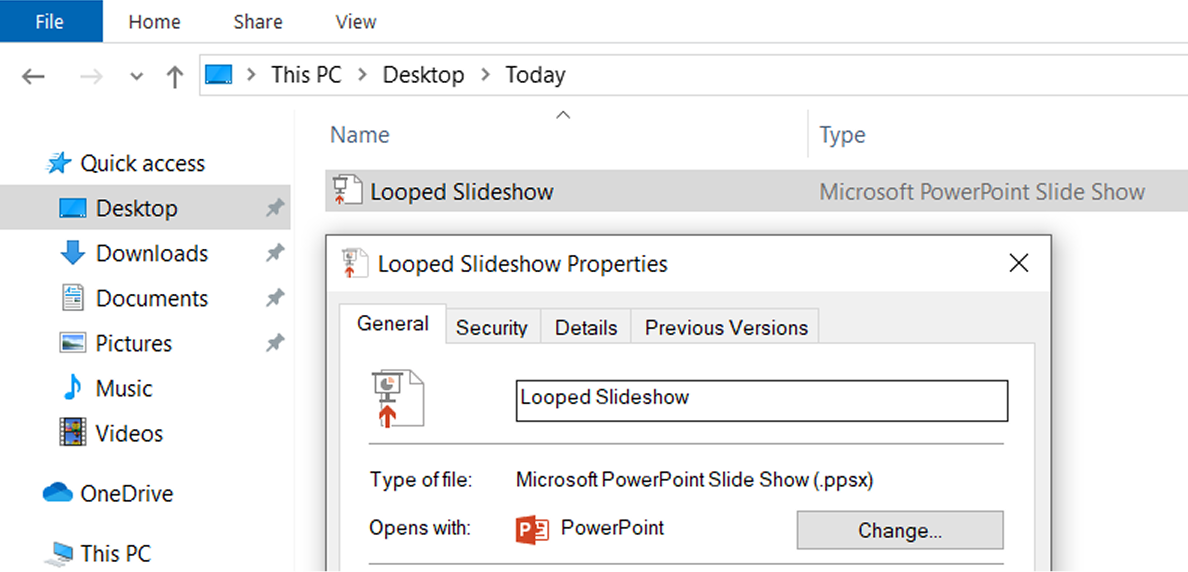Select the General tab in Properties
Image resolution: width=1188 pixels, height=572 pixels.
click(x=392, y=325)
